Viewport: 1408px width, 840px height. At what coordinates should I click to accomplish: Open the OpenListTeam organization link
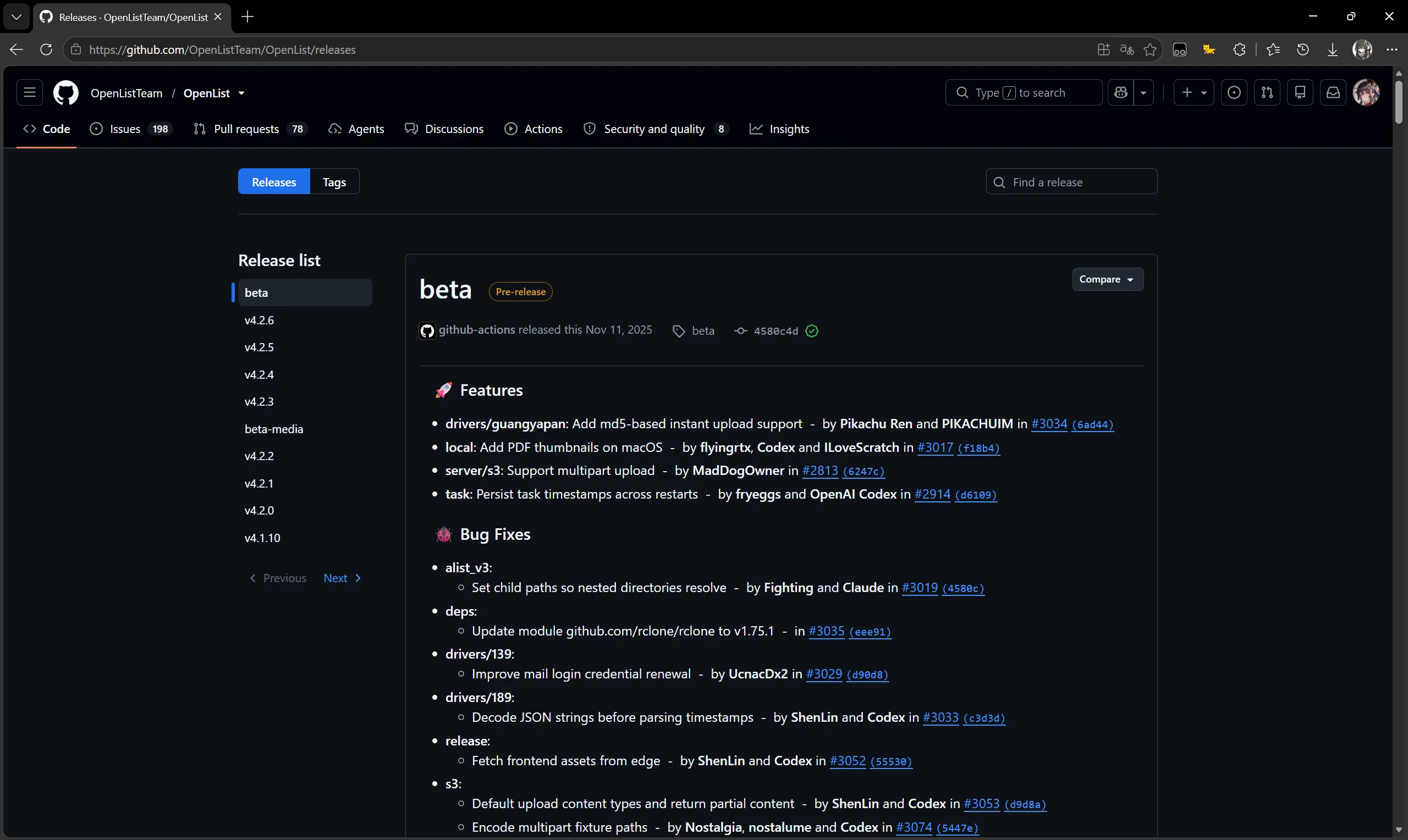[127, 93]
